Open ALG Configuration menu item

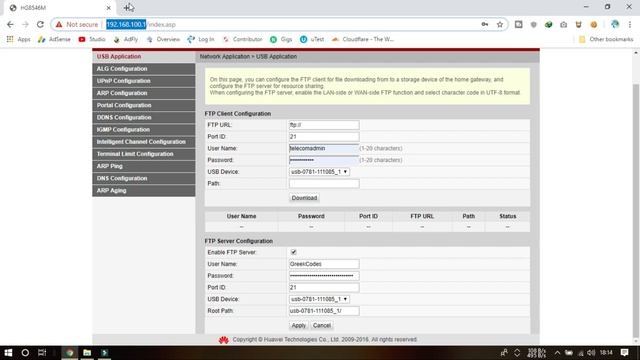point(144,69)
